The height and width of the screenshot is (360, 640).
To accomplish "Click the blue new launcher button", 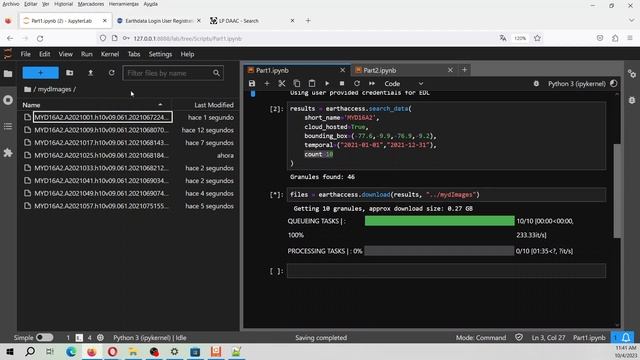I will 40,73.
